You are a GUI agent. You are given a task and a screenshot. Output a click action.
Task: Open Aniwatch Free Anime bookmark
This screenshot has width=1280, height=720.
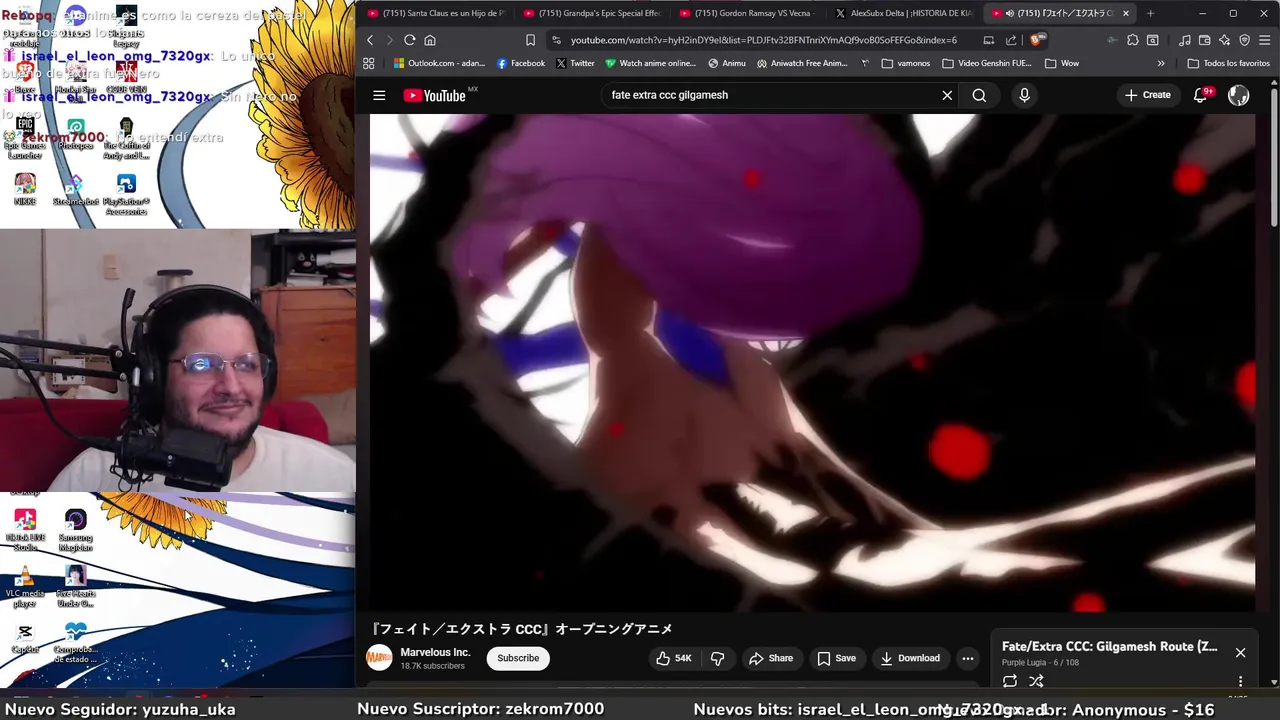802,63
